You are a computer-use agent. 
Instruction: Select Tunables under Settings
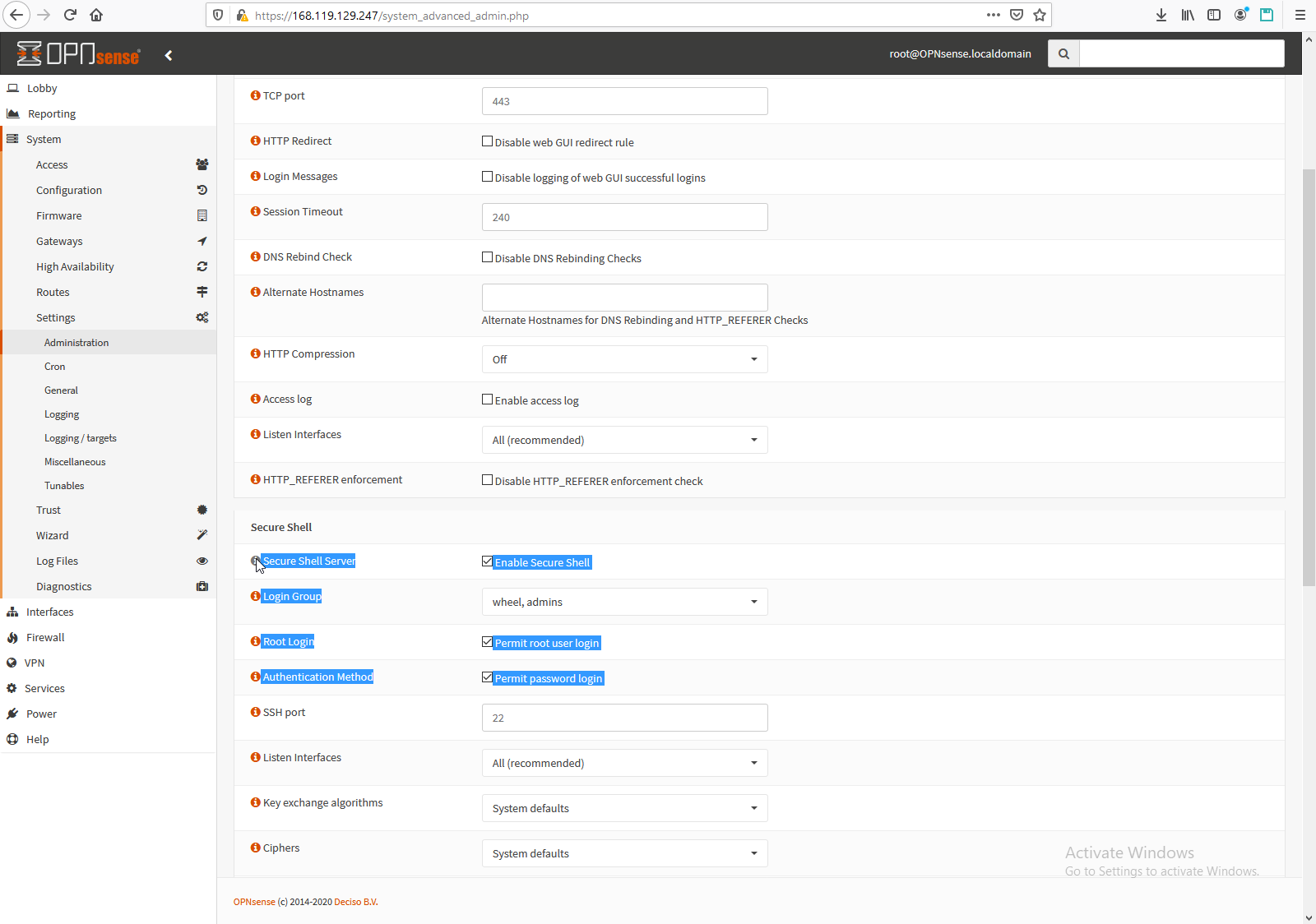pos(64,486)
